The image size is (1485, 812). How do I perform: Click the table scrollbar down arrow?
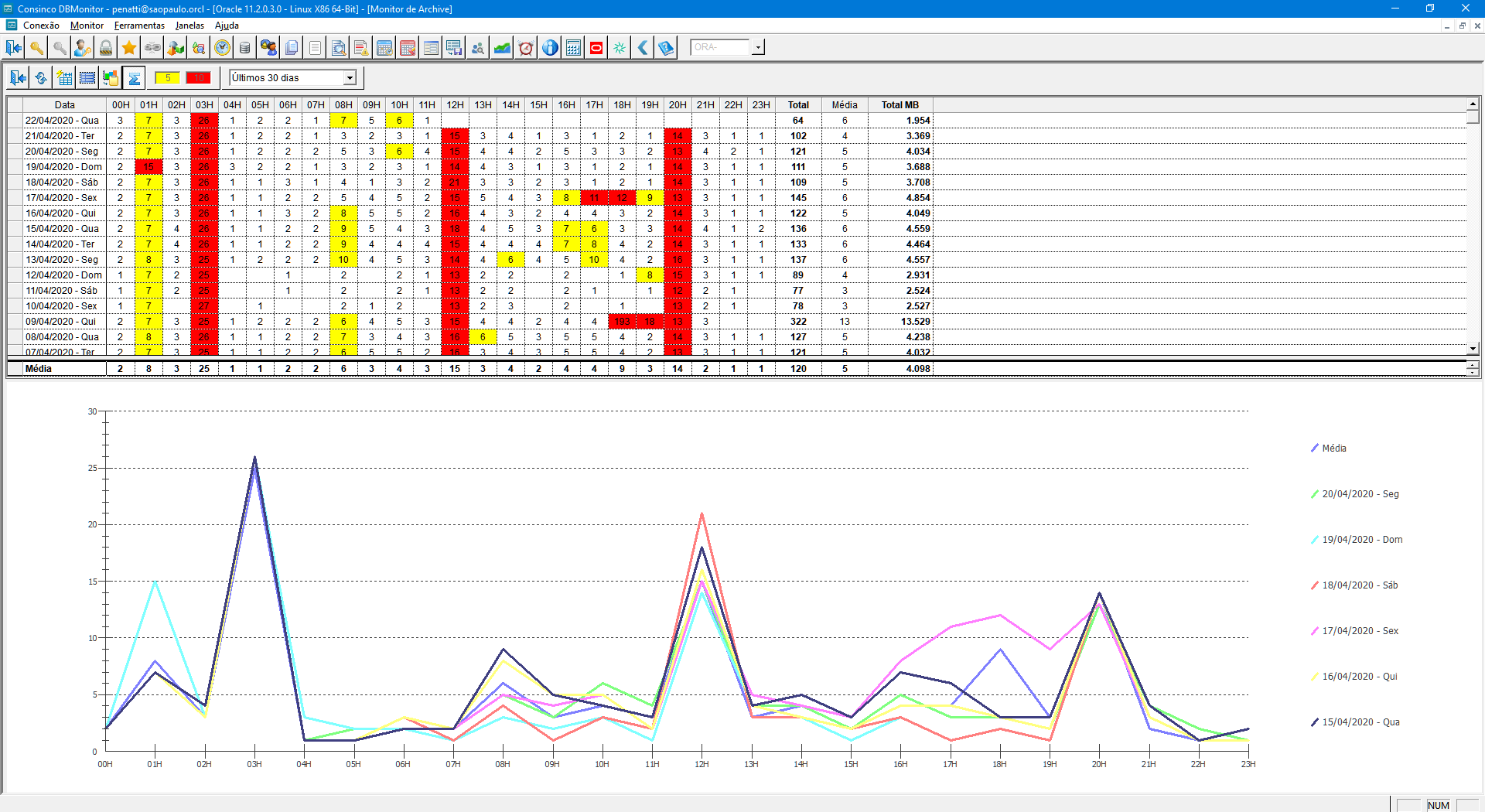click(x=1473, y=349)
